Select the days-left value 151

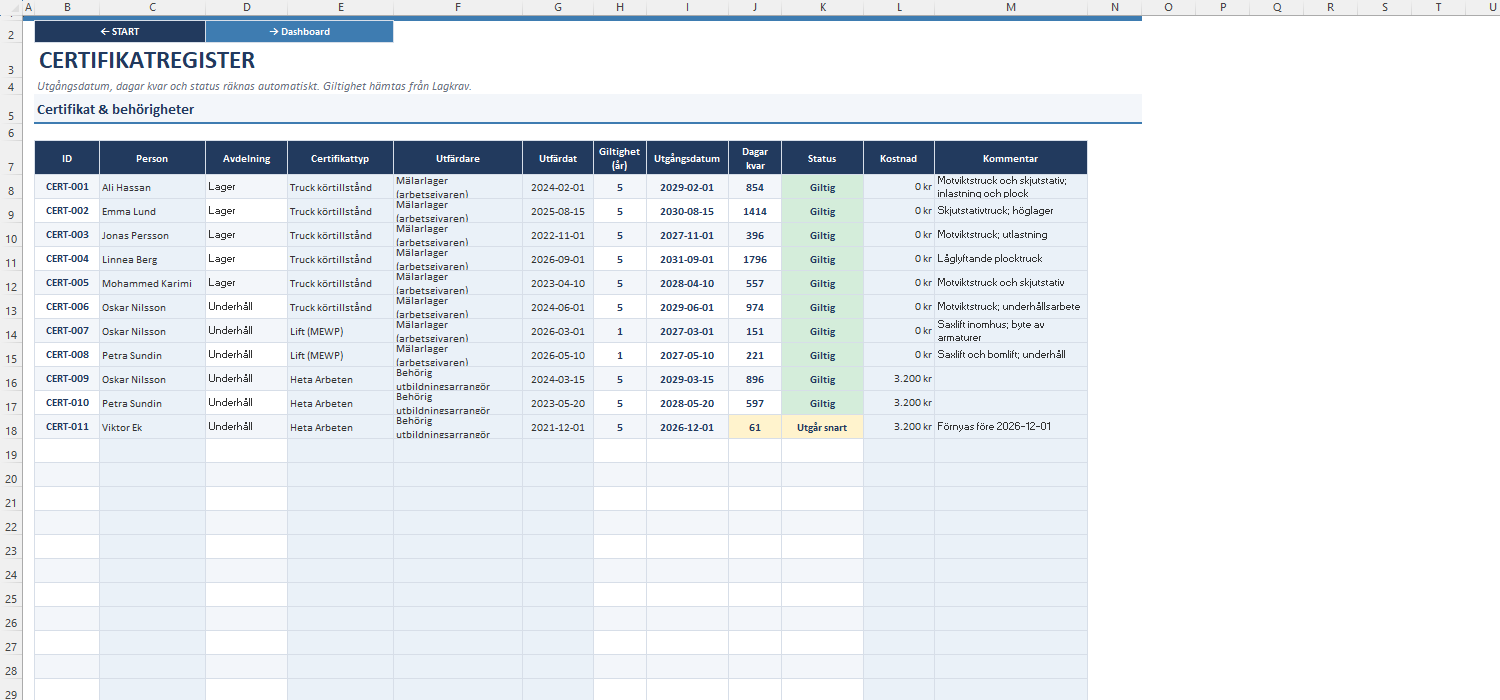pos(755,331)
